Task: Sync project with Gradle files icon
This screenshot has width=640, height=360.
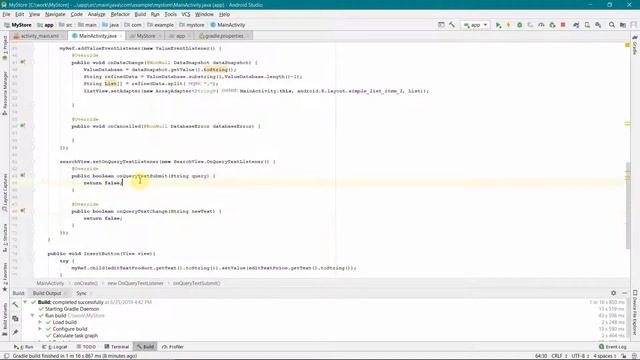Action: (x=576, y=25)
